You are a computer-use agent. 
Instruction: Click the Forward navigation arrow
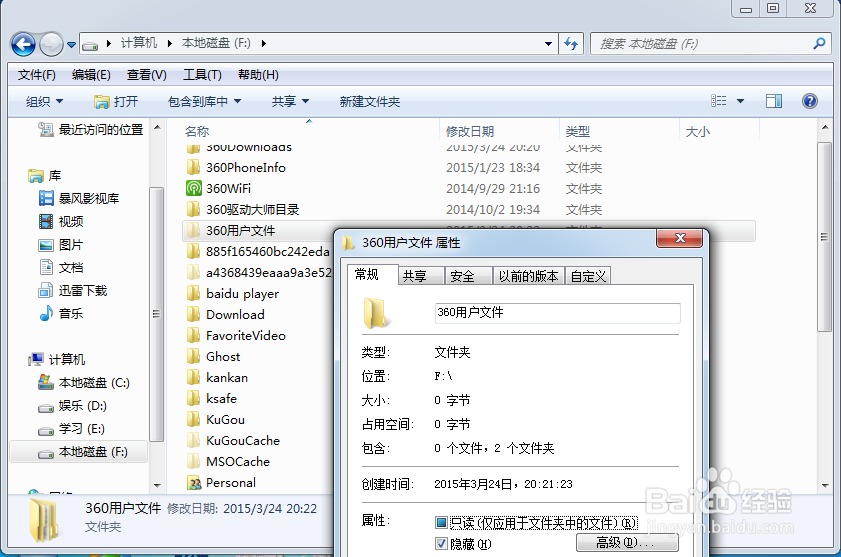point(51,44)
